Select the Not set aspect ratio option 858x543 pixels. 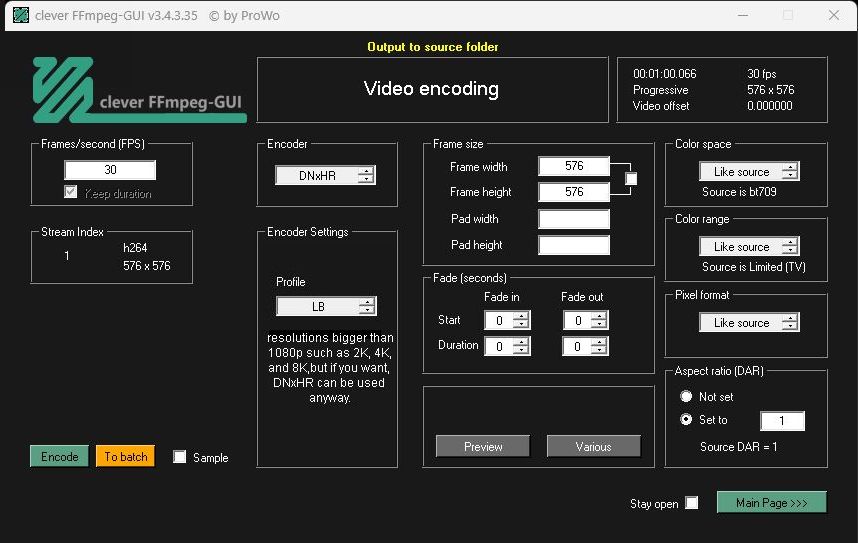point(686,396)
